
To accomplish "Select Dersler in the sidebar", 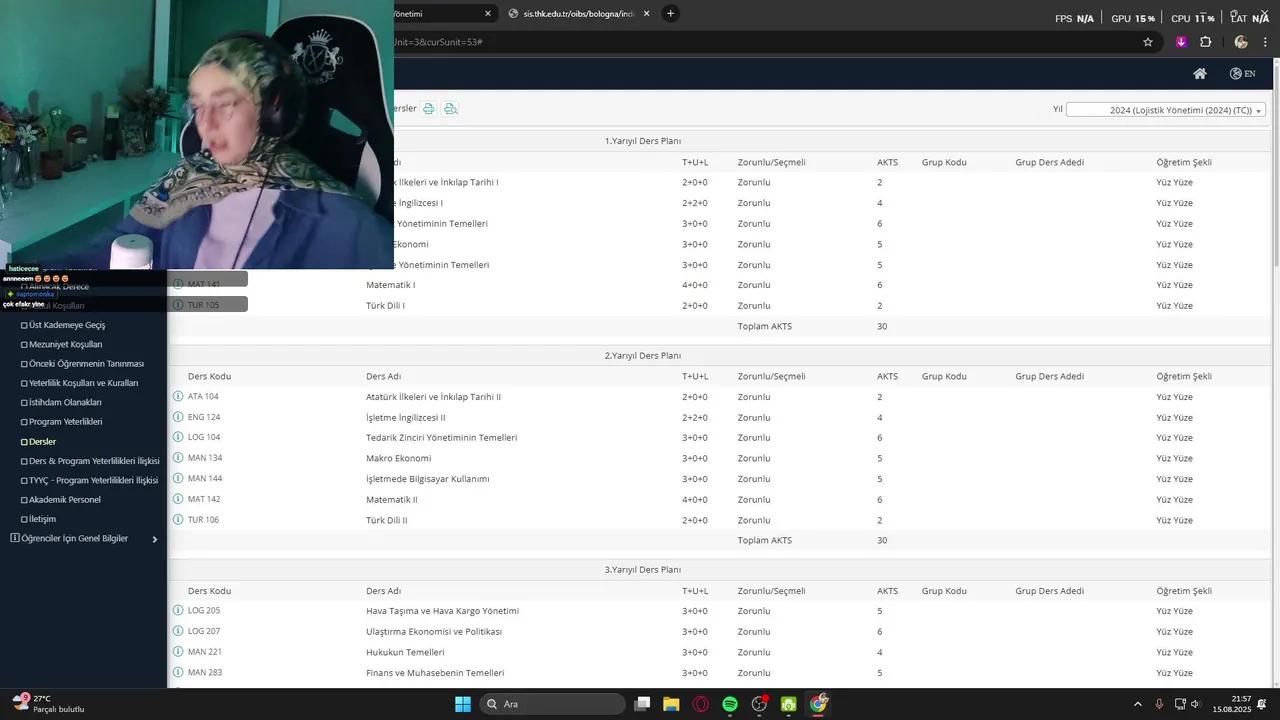I will tap(42, 442).
